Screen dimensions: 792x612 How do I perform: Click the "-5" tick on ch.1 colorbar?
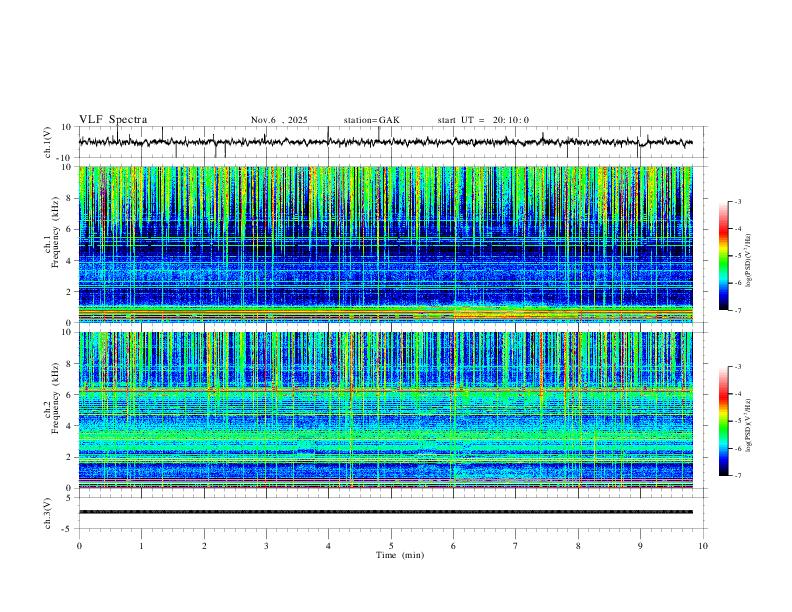[738, 256]
